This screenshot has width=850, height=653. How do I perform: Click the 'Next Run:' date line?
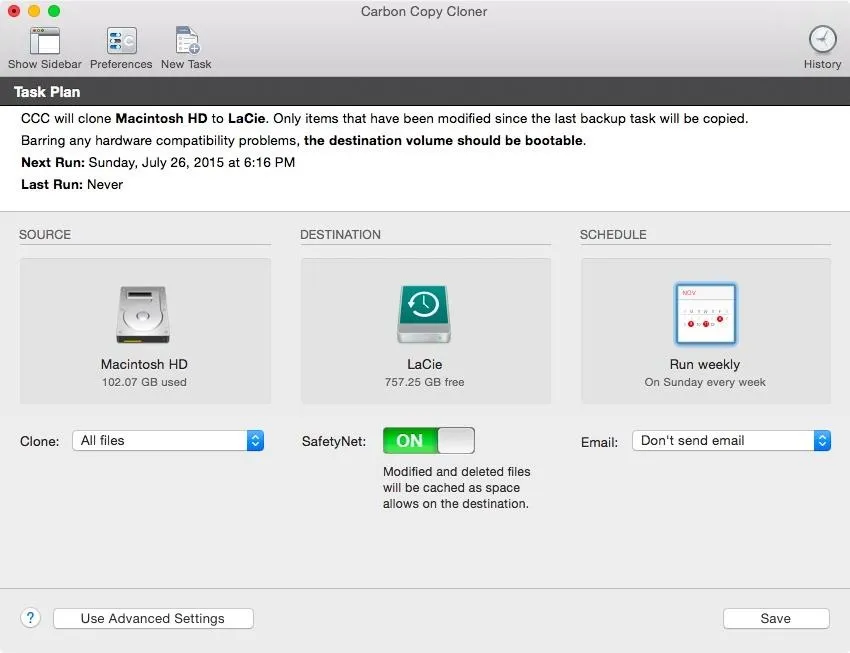tap(158, 163)
